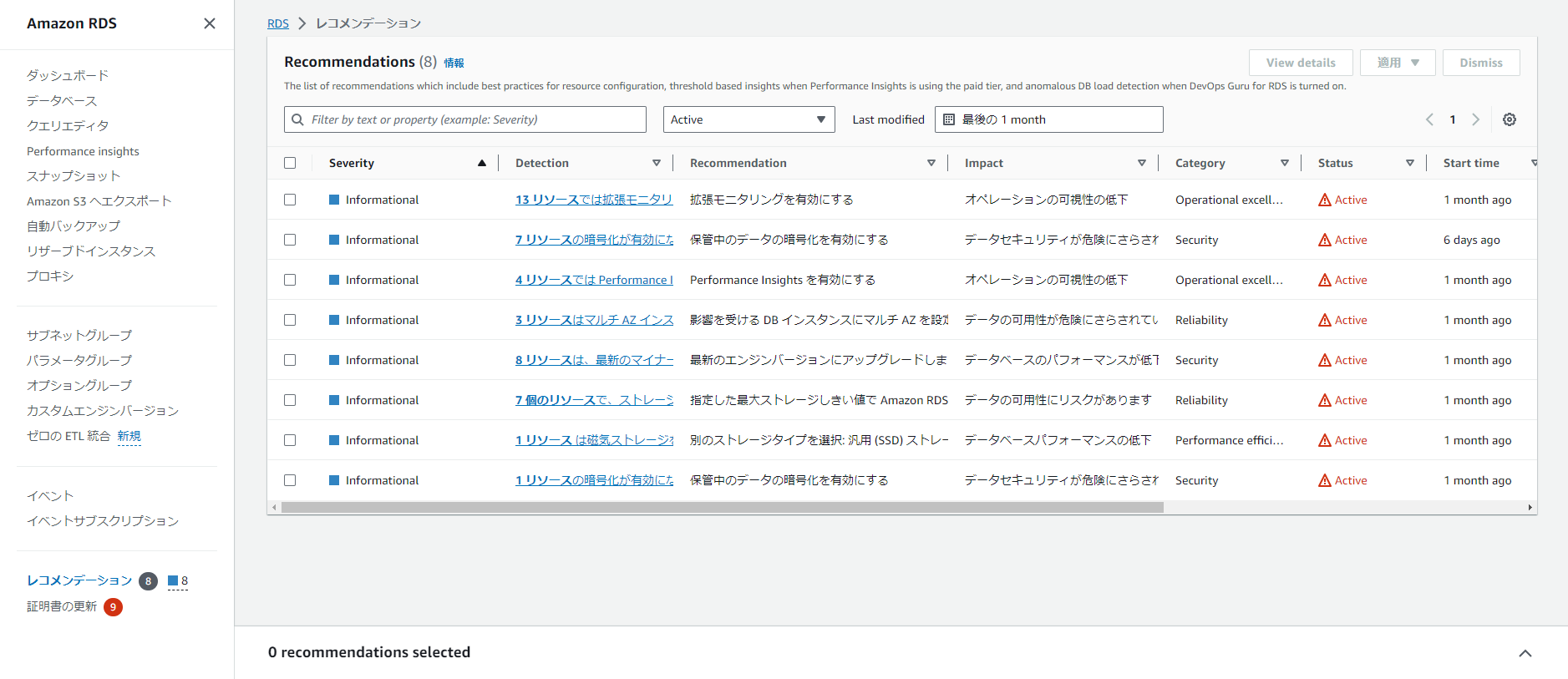Open the table preferences gear icon
Viewport: 1568px width, 679px height.
1510,119
